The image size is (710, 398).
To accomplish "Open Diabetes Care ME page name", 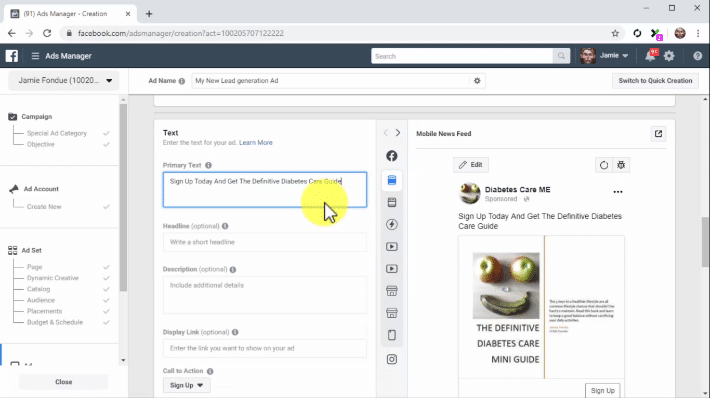I will click(517, 190).
